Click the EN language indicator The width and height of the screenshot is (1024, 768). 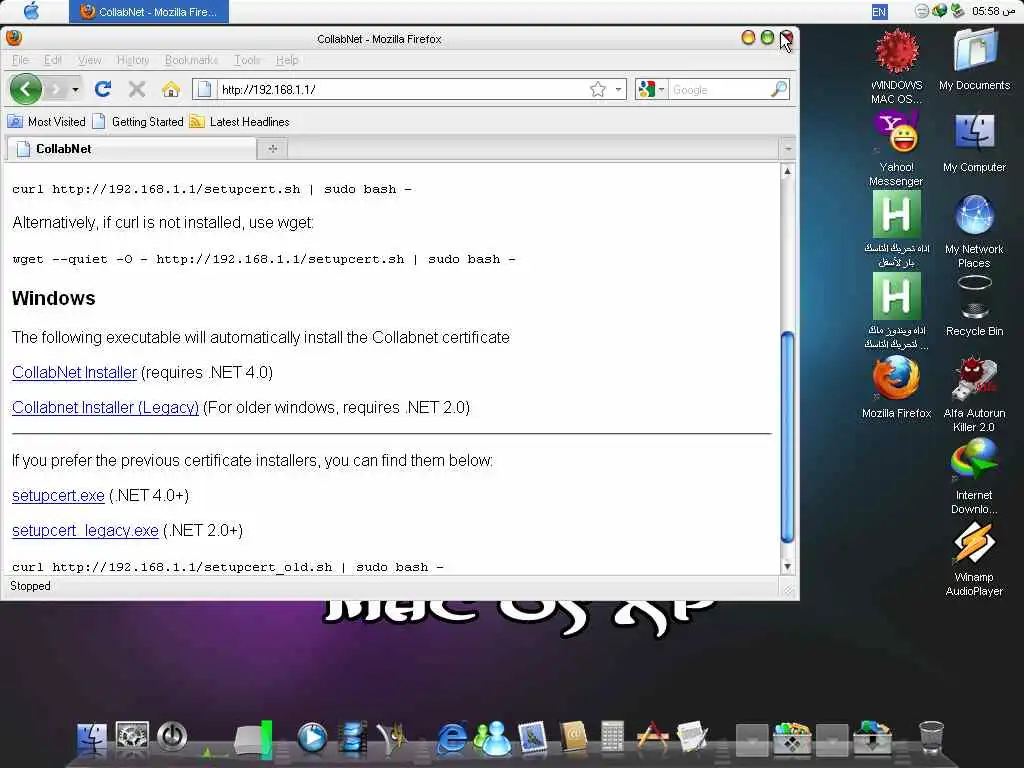(x=879, y=12)
